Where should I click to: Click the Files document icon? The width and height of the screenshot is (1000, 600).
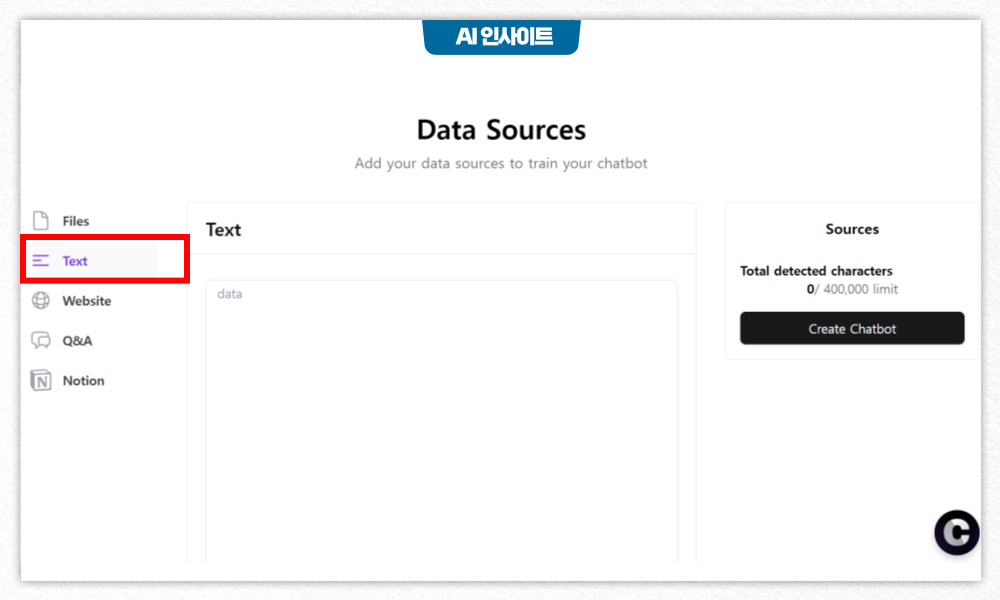click(41, 221)
